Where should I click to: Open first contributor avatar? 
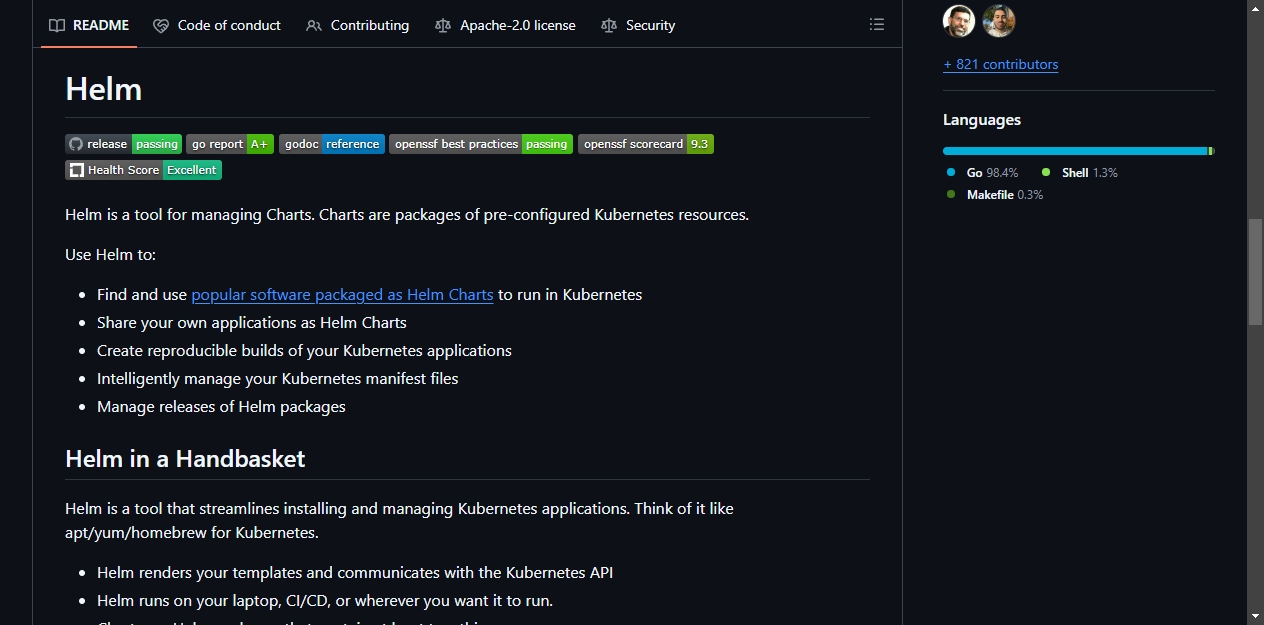tap(959, 21)
